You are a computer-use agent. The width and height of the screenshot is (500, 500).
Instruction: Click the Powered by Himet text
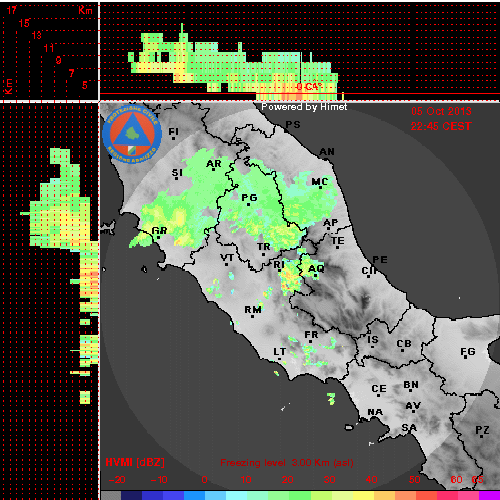click(304, 107)
